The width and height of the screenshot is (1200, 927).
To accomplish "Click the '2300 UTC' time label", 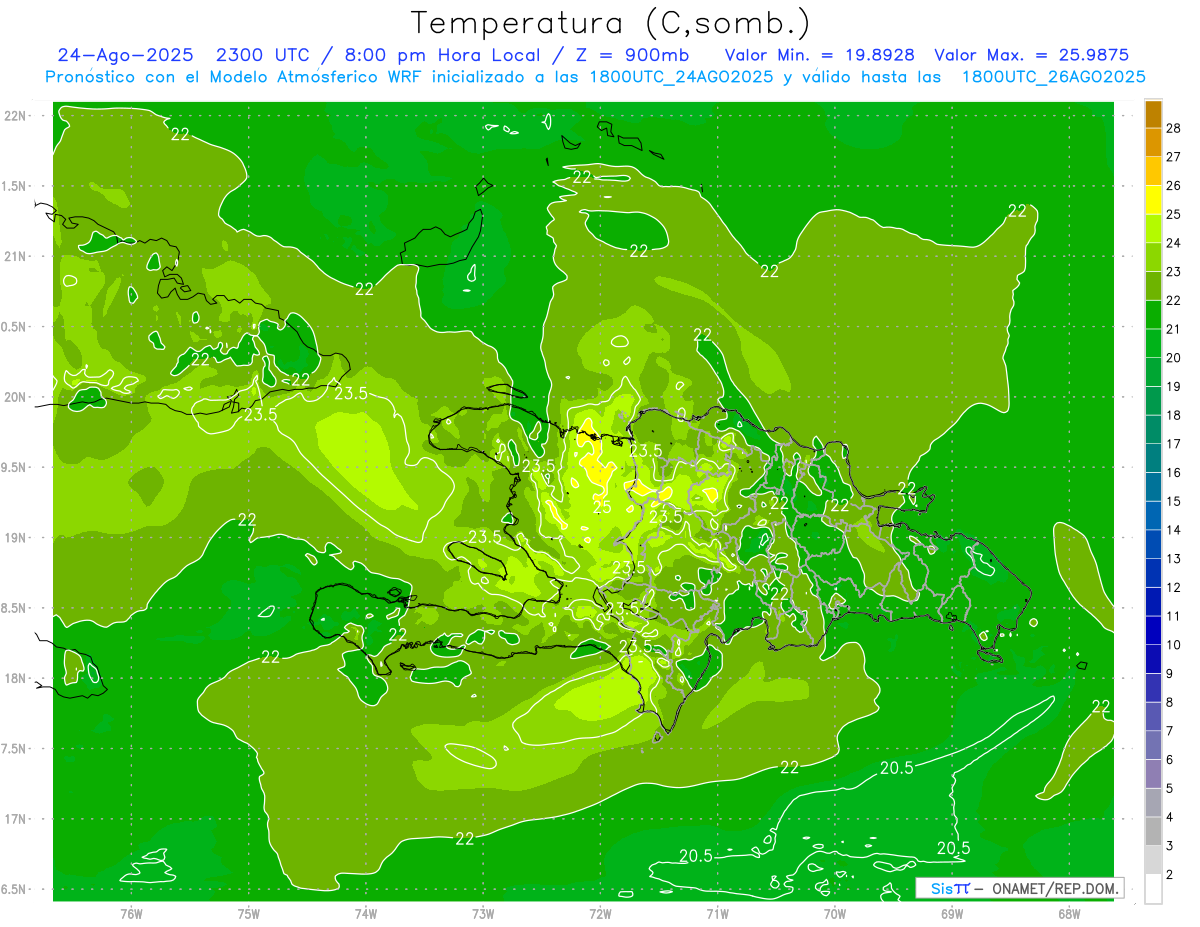I will (264, 56).
